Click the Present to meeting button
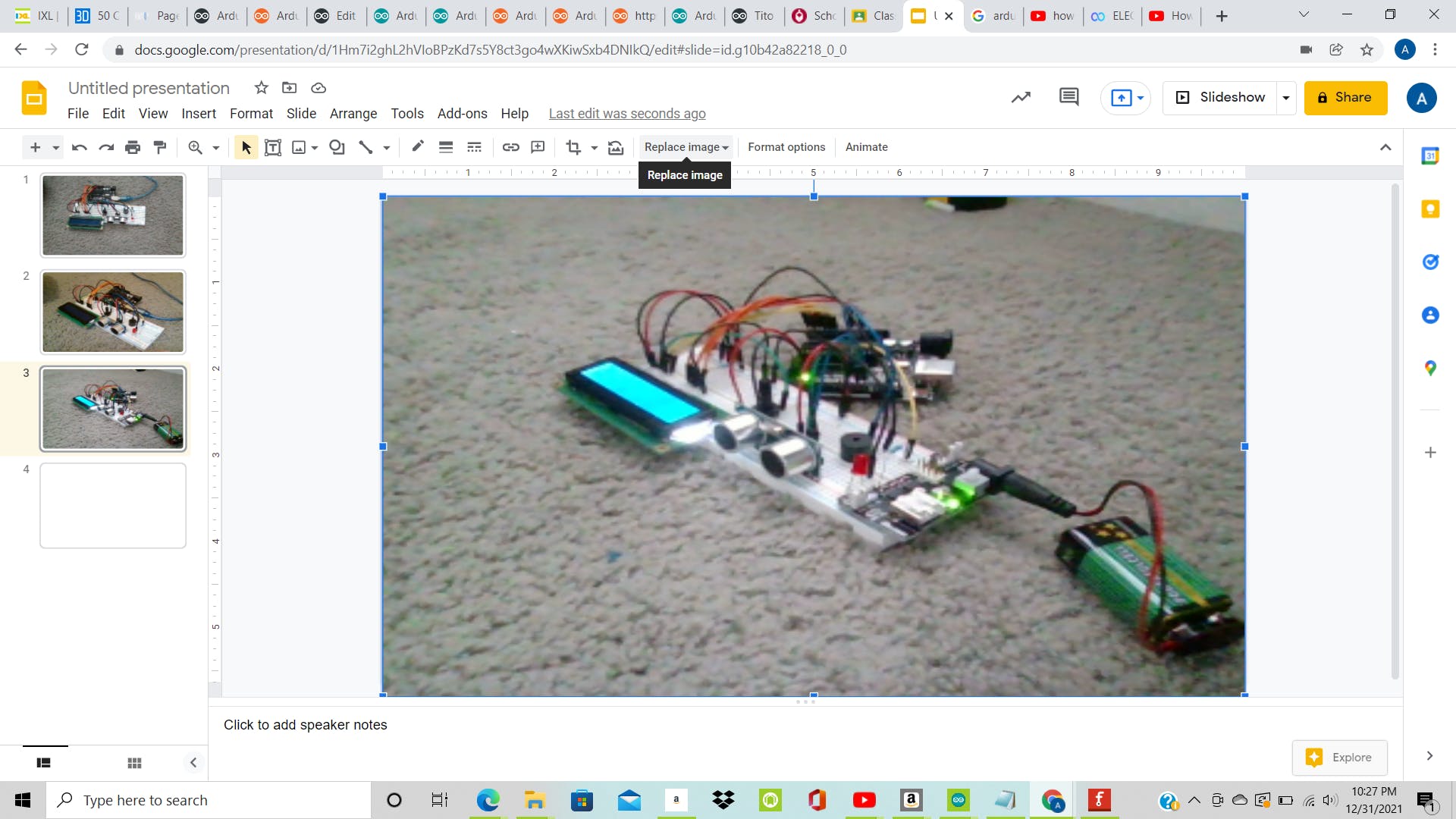Screen dimensions: 1456x819 pyautogui.click(x=1126, y=98)
